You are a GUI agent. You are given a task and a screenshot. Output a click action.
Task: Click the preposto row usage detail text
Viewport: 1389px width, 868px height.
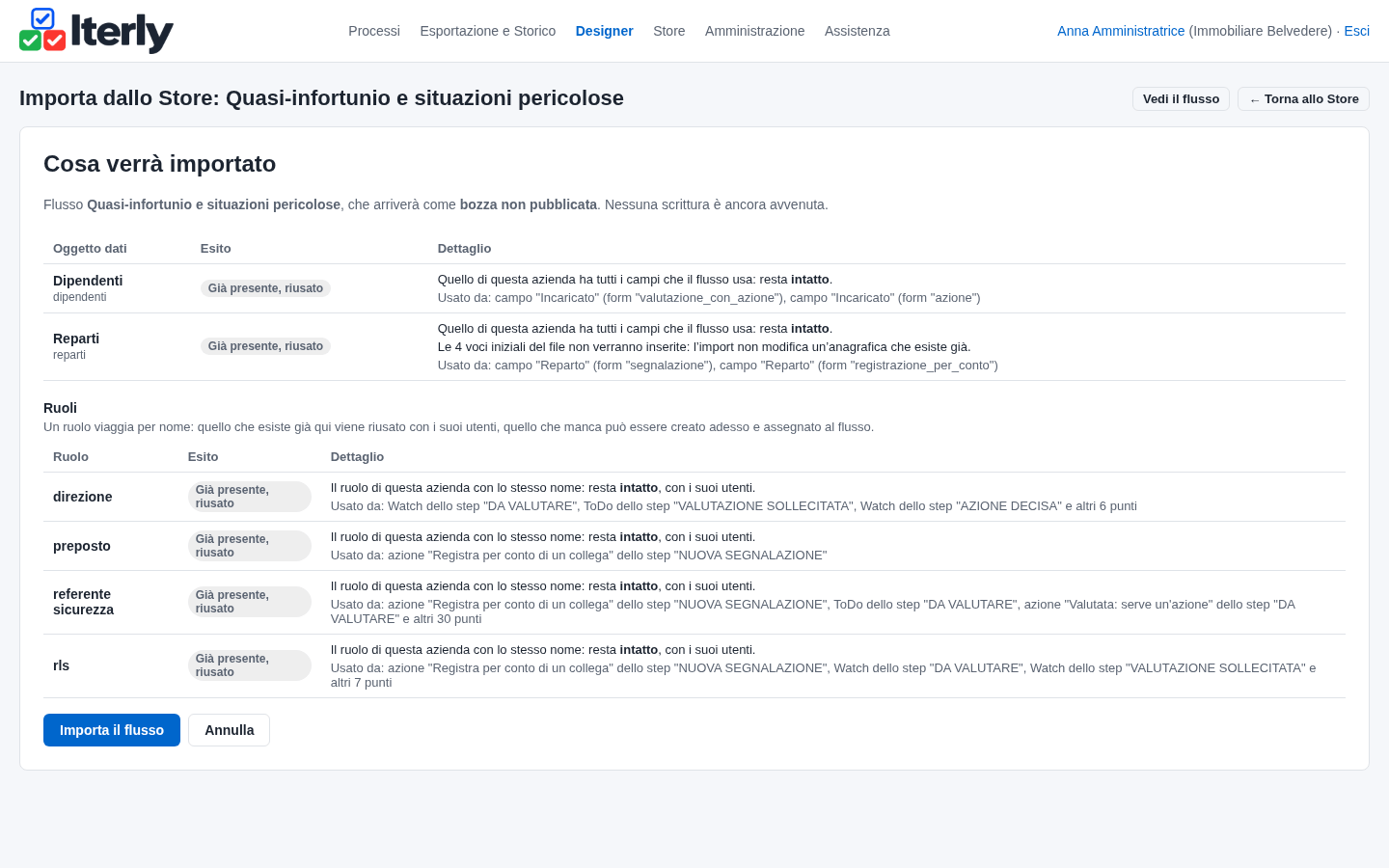coord(579,556)
